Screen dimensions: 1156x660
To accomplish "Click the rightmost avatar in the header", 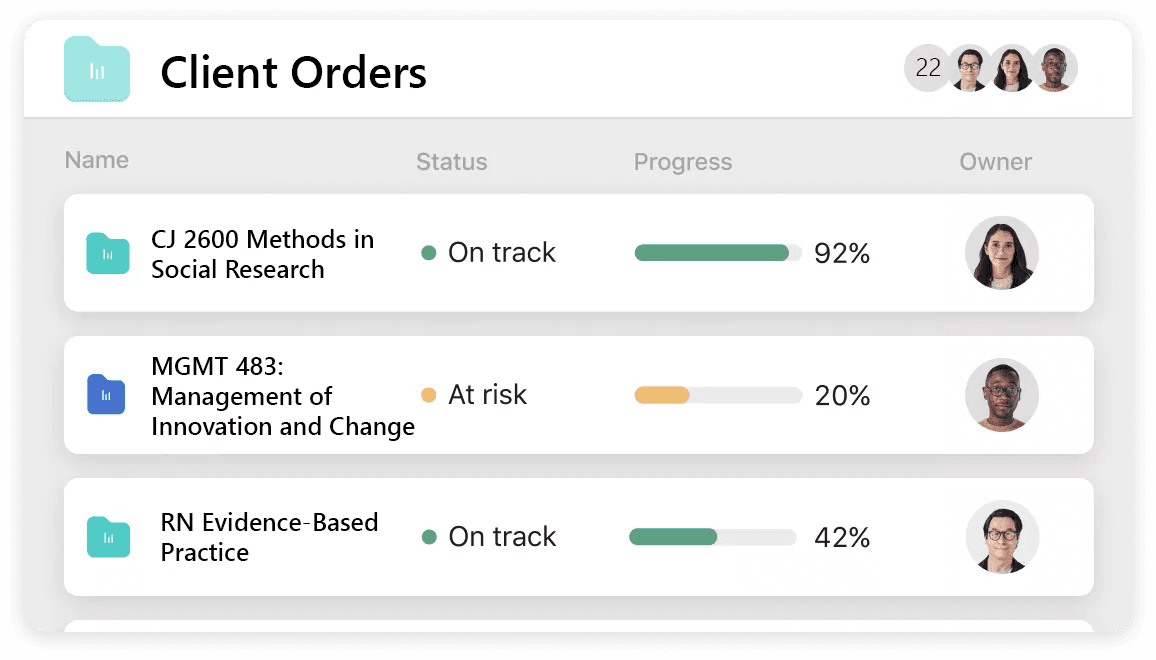I will 1054,68.
